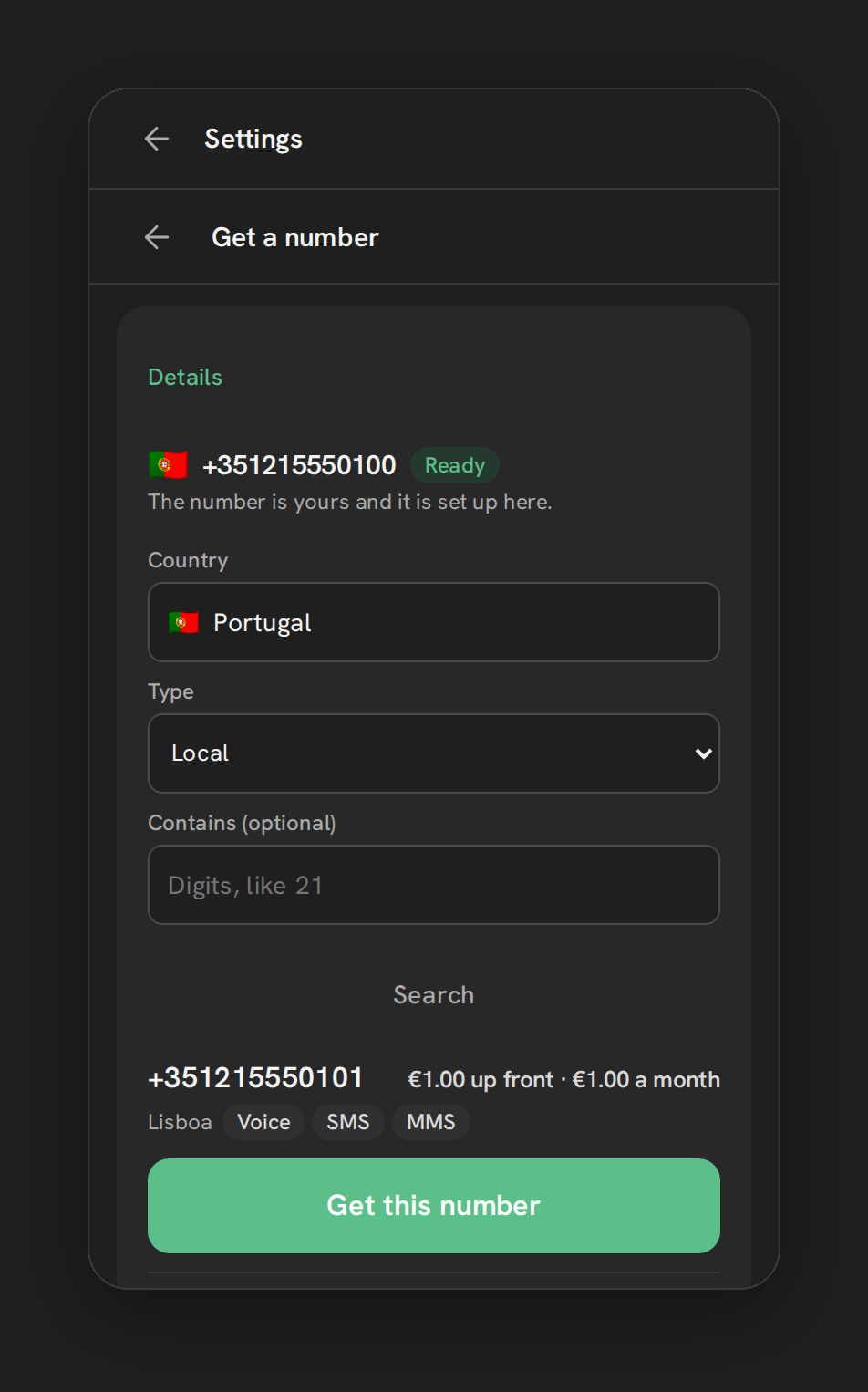
Task: Go back using the Settings arrow
Action: [157, 139]
